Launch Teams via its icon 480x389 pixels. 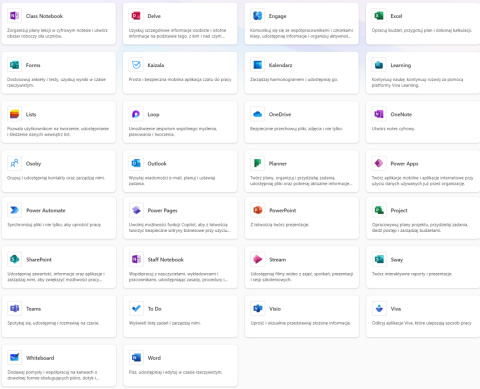[x=14, y=309]
